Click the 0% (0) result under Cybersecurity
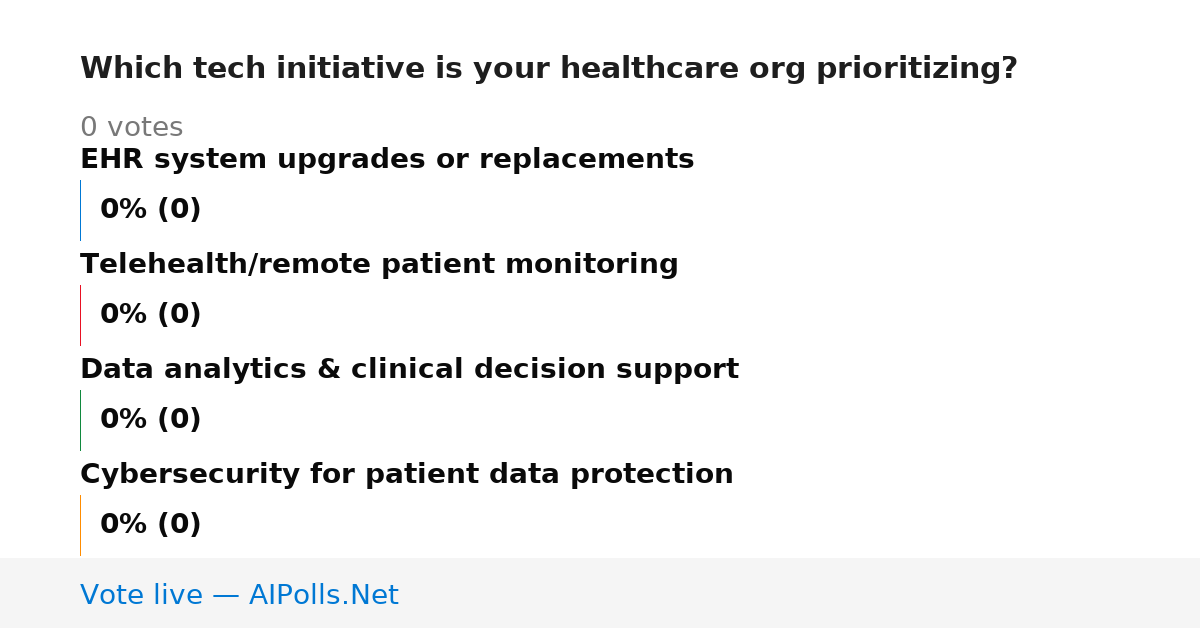Viewport: 1200px width, 628px height. pyautogui.click(x=151, y=525)
